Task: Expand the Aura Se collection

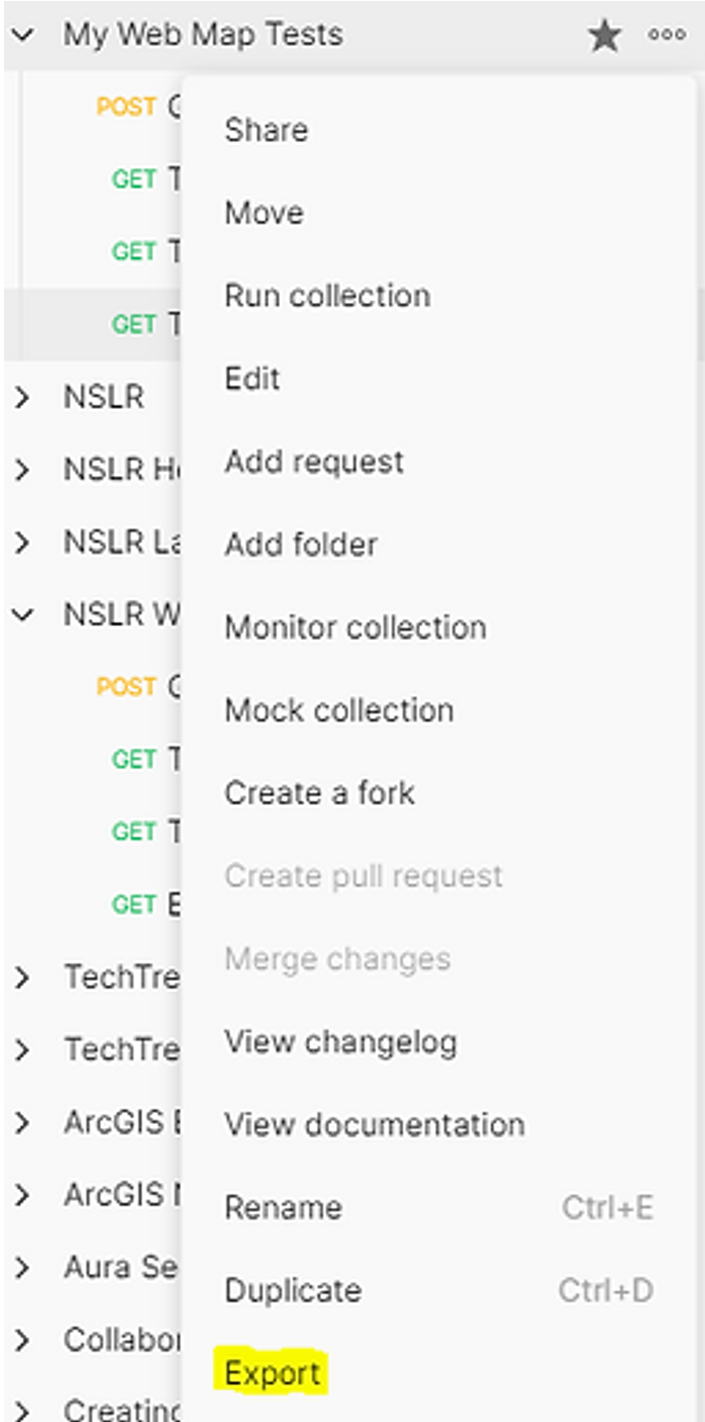Action: [22, 1267]
